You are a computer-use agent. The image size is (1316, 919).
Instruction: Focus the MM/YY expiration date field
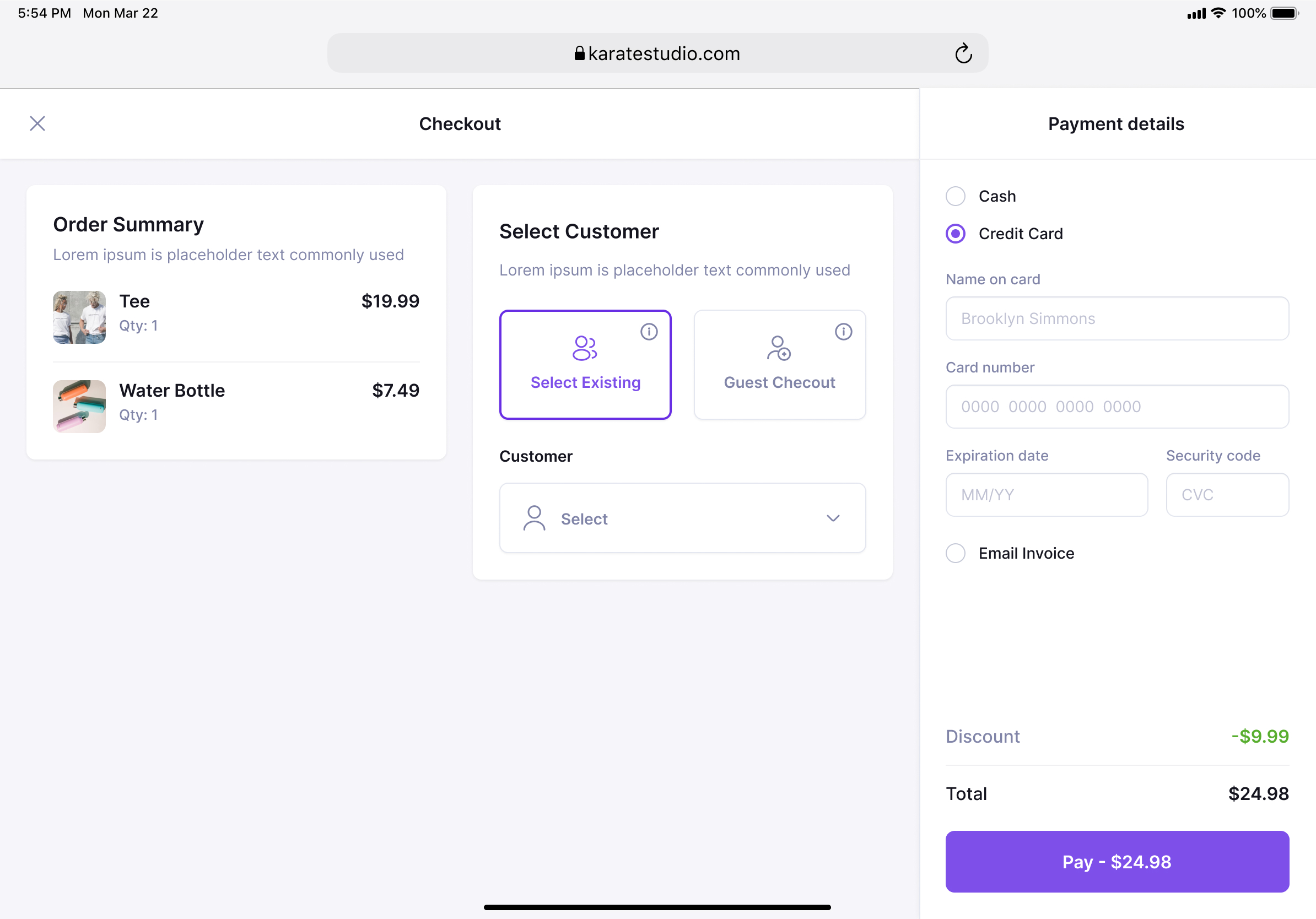(x=1047, y=494)
